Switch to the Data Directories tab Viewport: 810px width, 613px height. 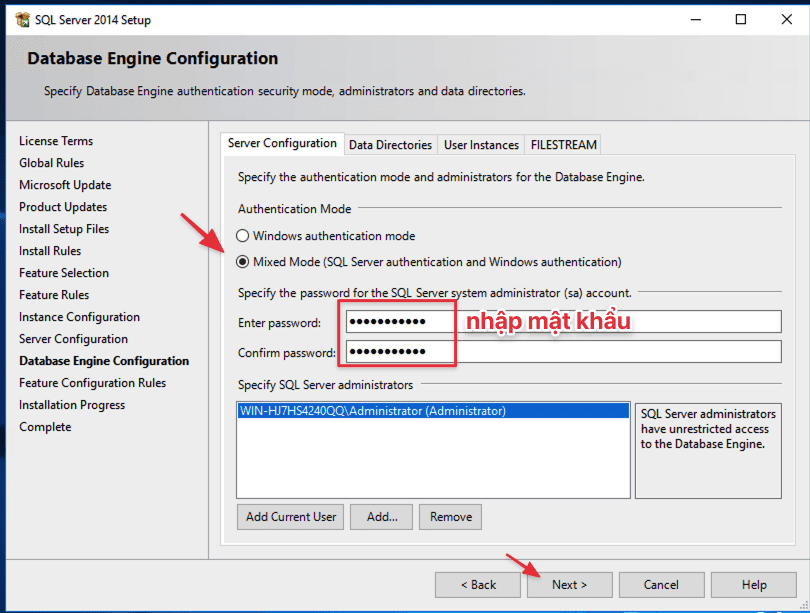pyautogui.click(x=390, y=145)
